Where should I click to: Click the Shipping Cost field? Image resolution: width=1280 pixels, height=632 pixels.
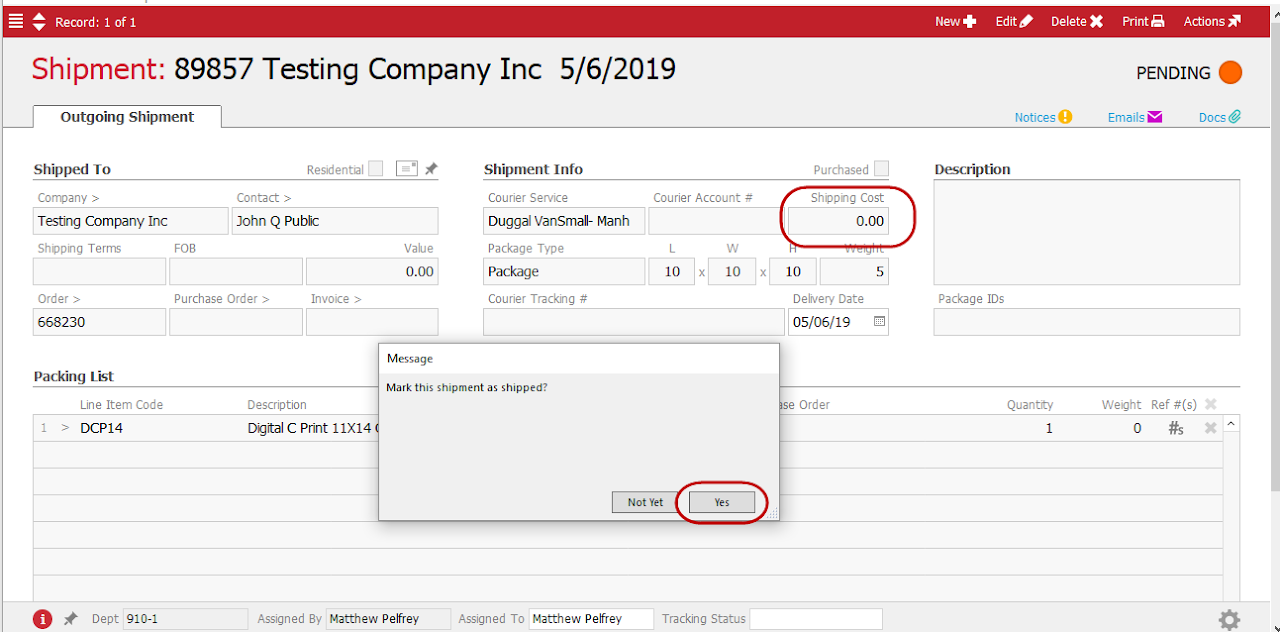(x=838, y=221)
